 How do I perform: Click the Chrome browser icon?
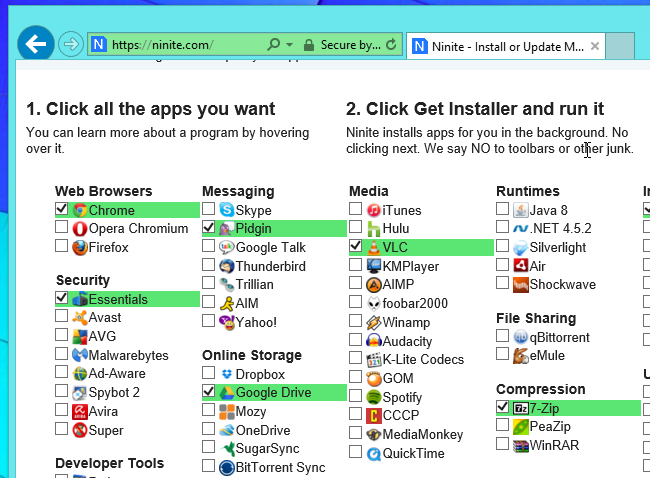pyautogui.click(x=80, y=211)
